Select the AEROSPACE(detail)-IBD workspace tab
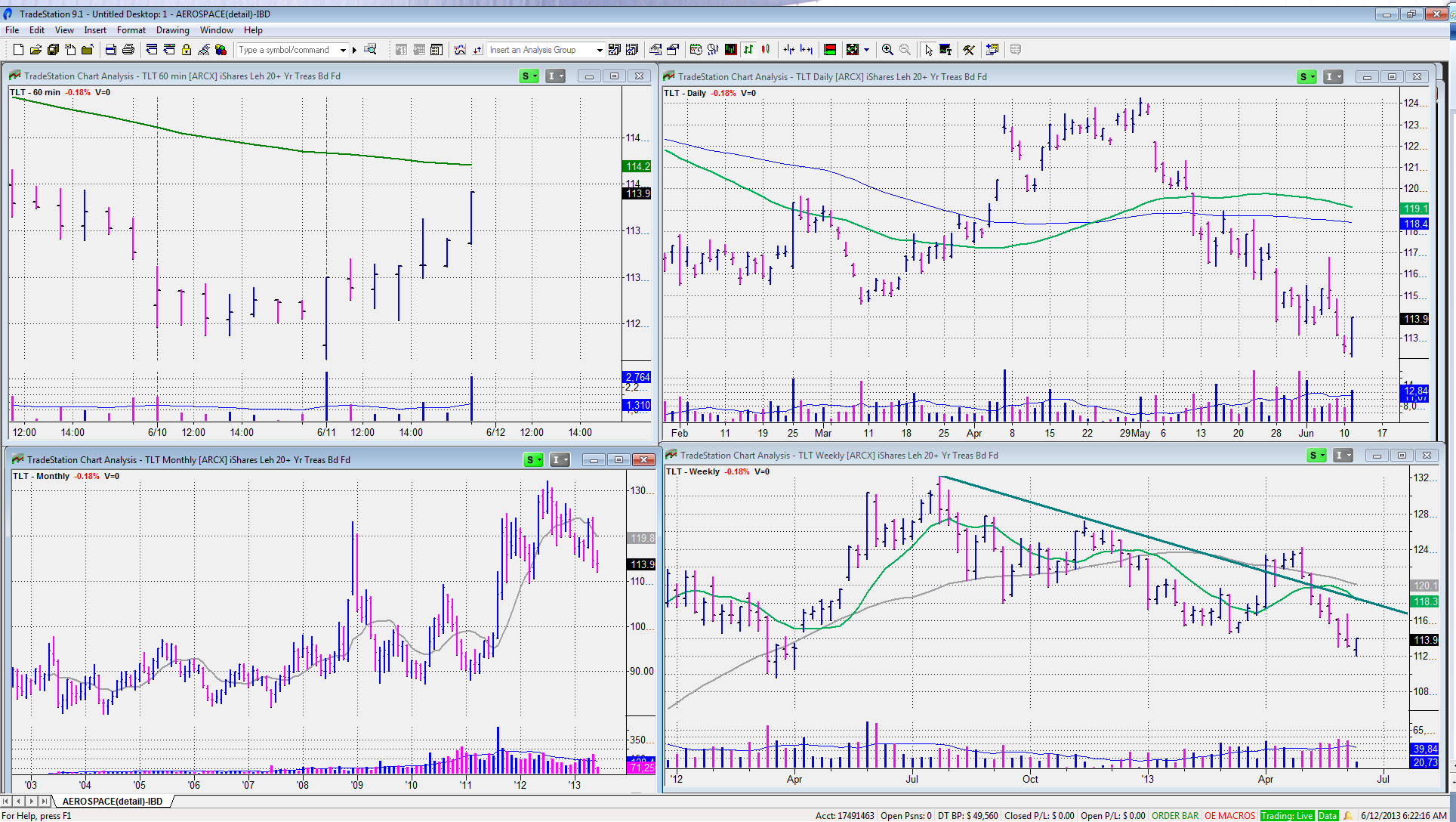This screenshot has height=822, width=1456. [x=113, y=801]
